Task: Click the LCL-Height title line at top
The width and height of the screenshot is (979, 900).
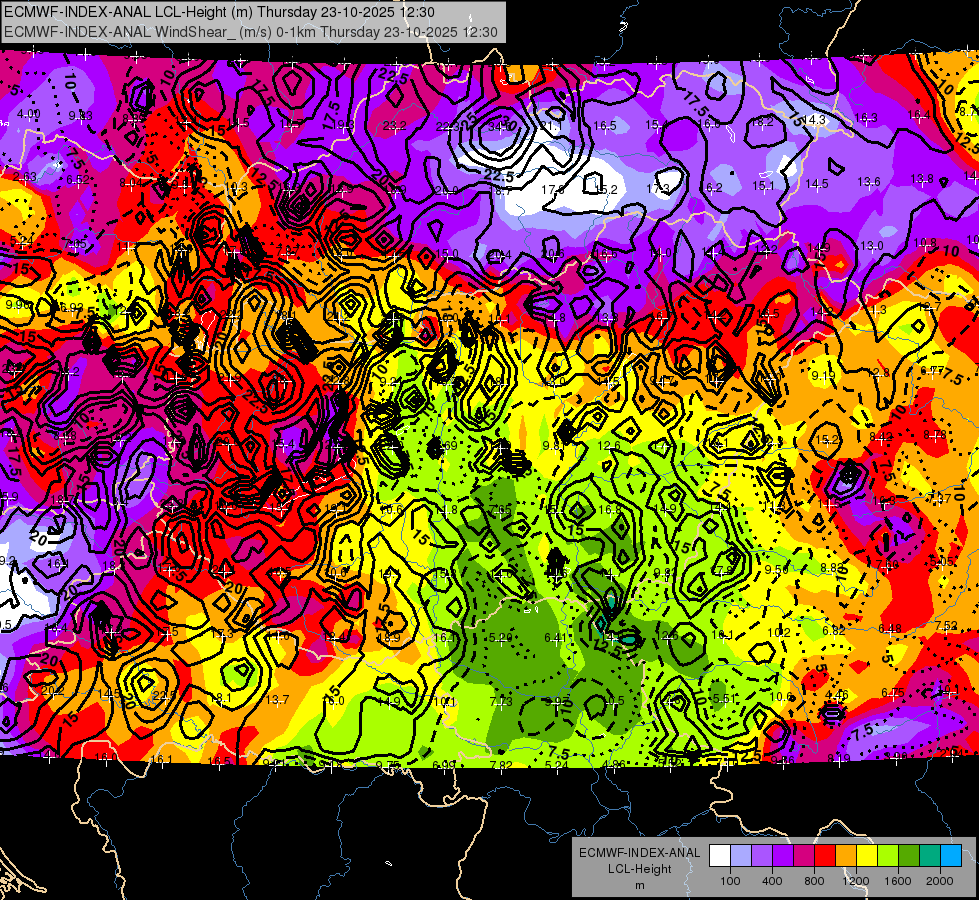Action: pyautogui.click(x=220, y=12)
